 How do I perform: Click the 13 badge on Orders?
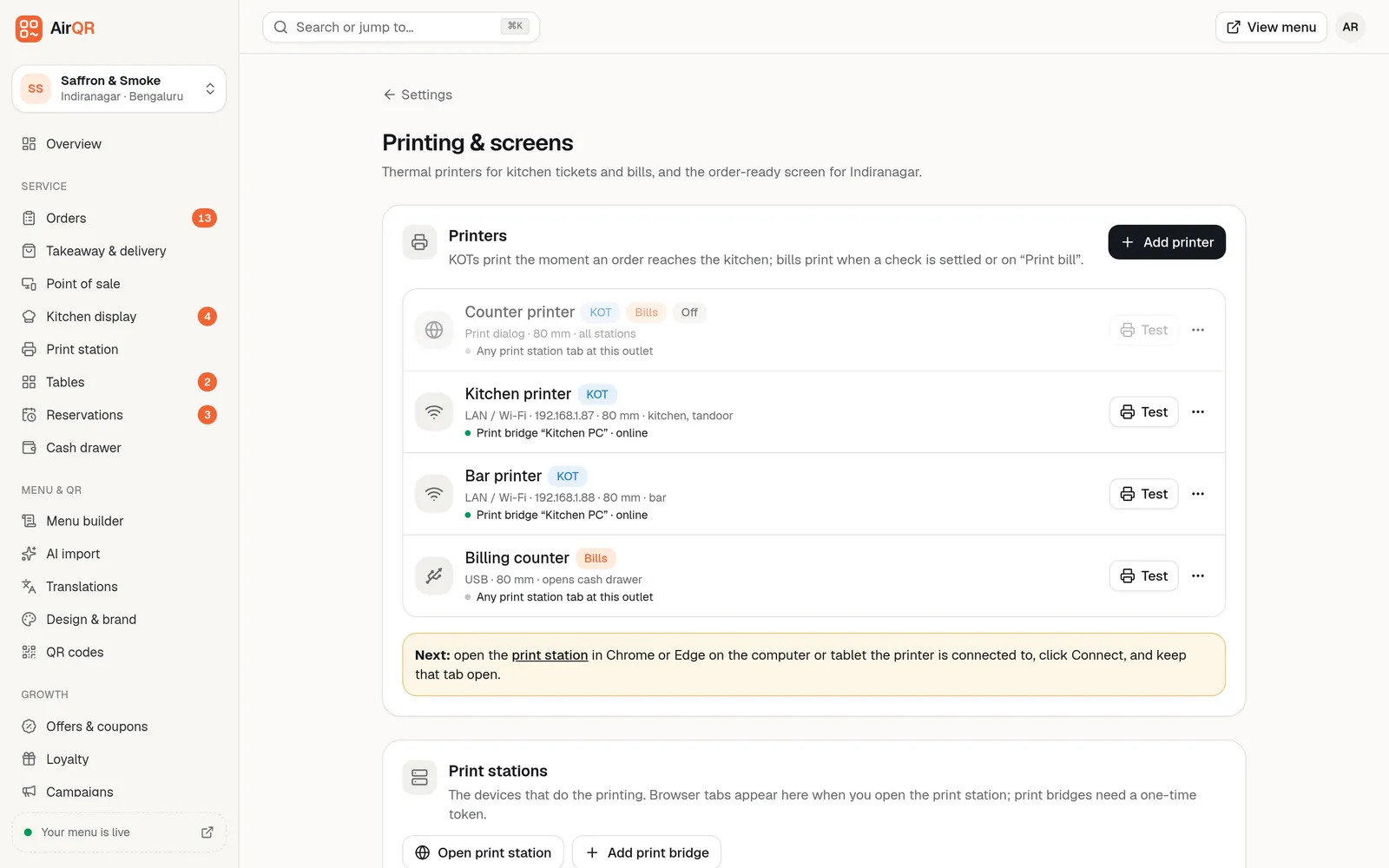204,218
